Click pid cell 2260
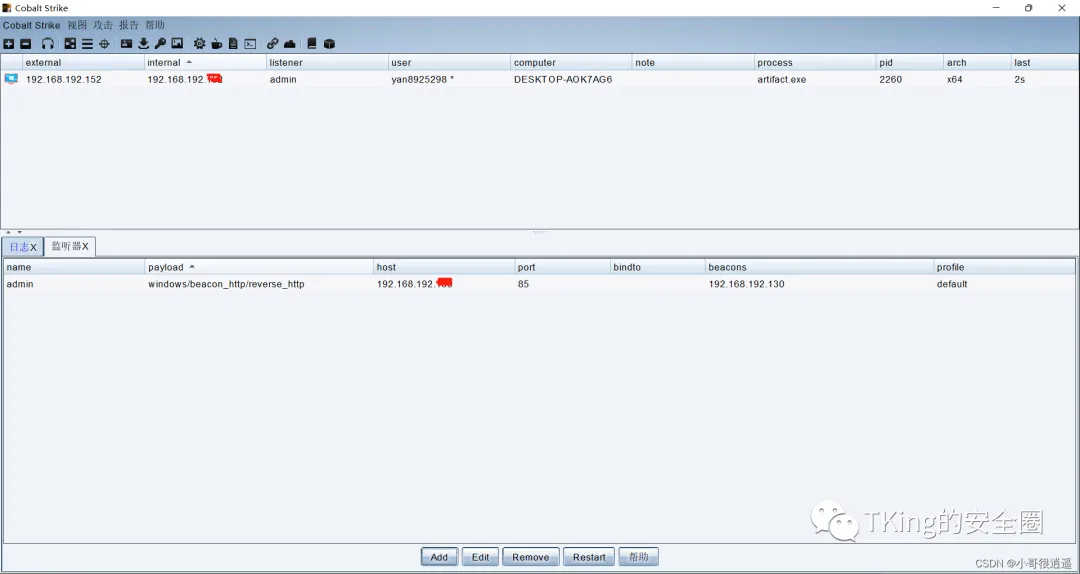The image size is (1080, 574). (891, 79)
